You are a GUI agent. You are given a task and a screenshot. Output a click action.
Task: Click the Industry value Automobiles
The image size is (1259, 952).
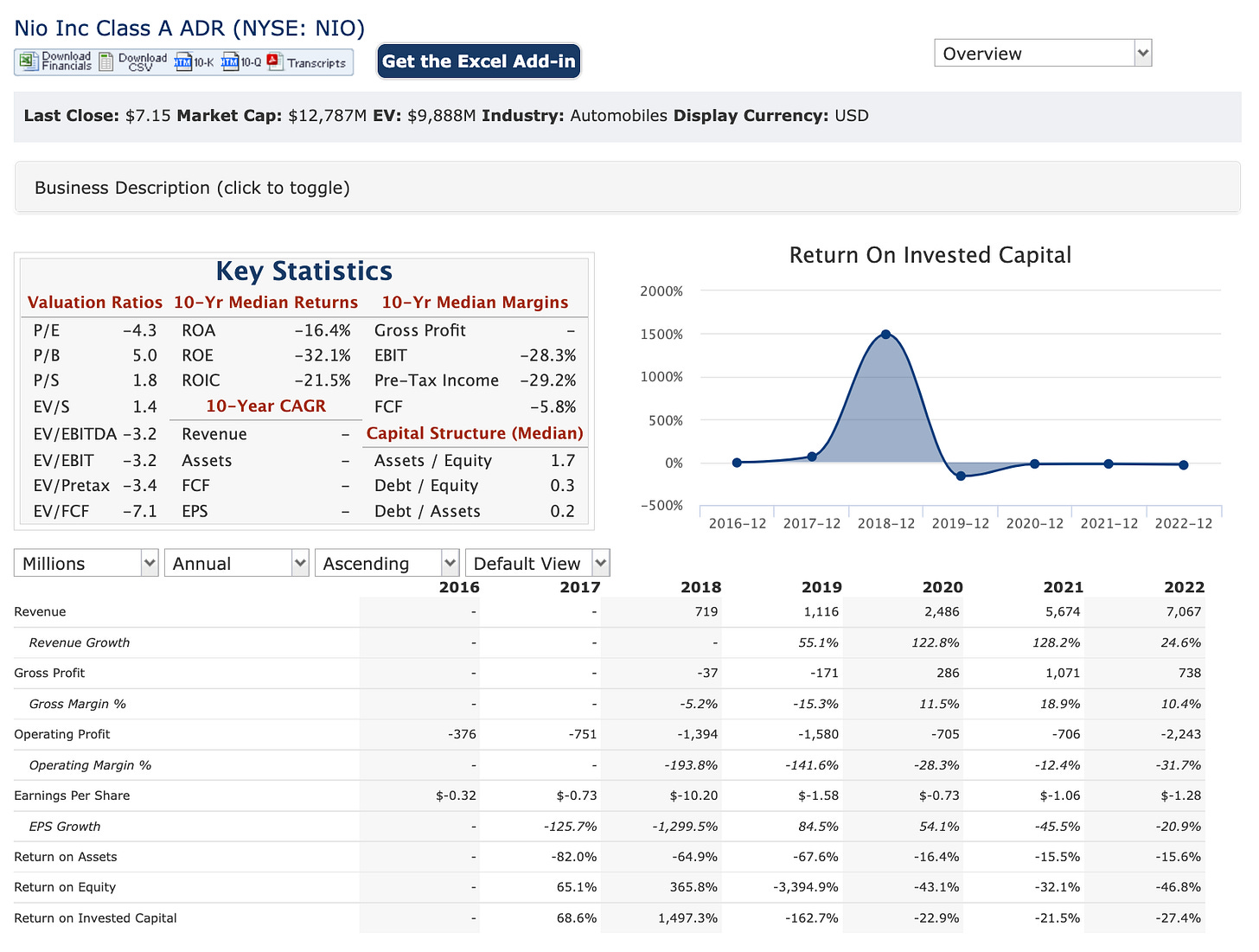(x=619, y=116)
